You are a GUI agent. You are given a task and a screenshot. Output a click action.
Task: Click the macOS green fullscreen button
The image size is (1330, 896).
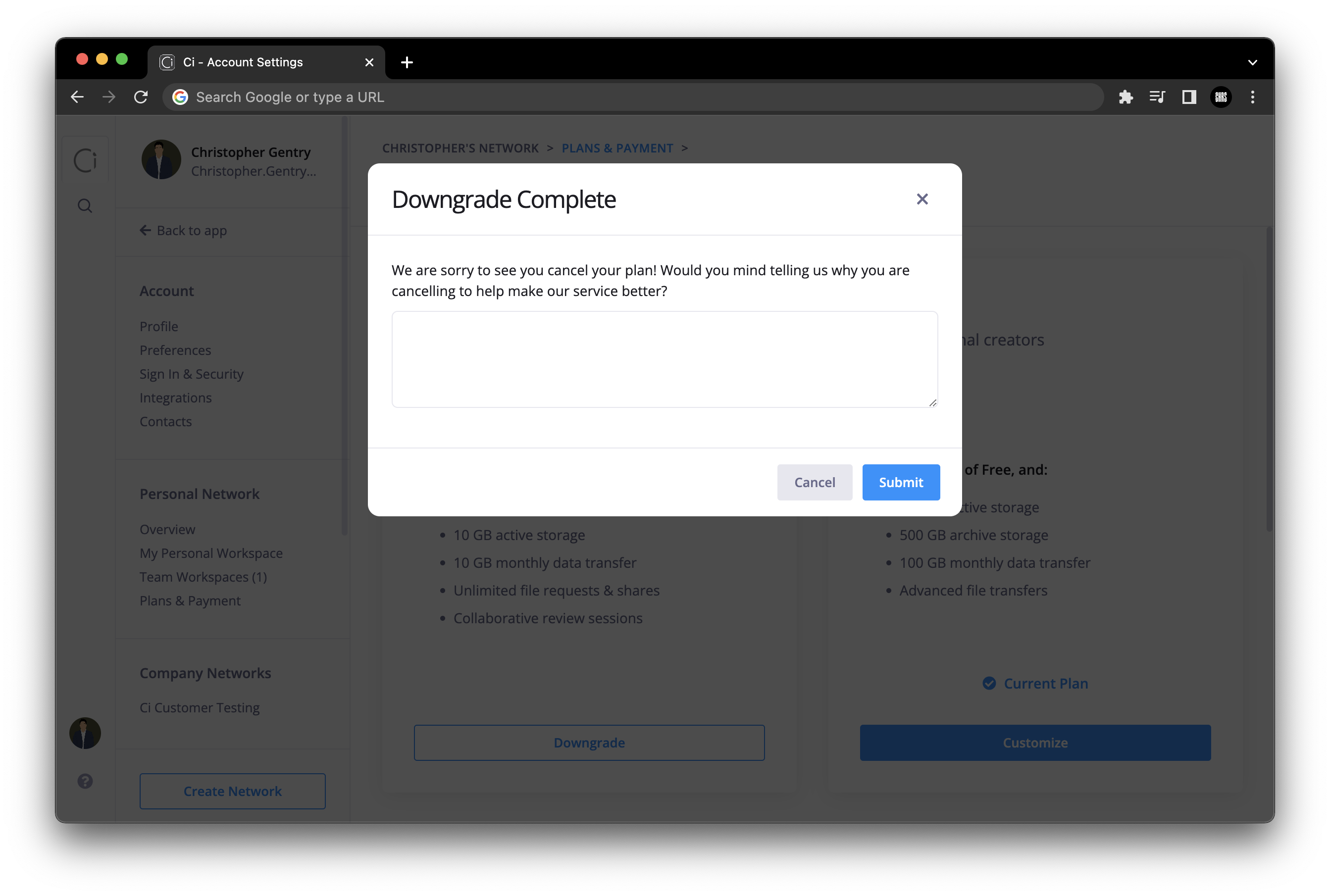(x=122, y=59)
